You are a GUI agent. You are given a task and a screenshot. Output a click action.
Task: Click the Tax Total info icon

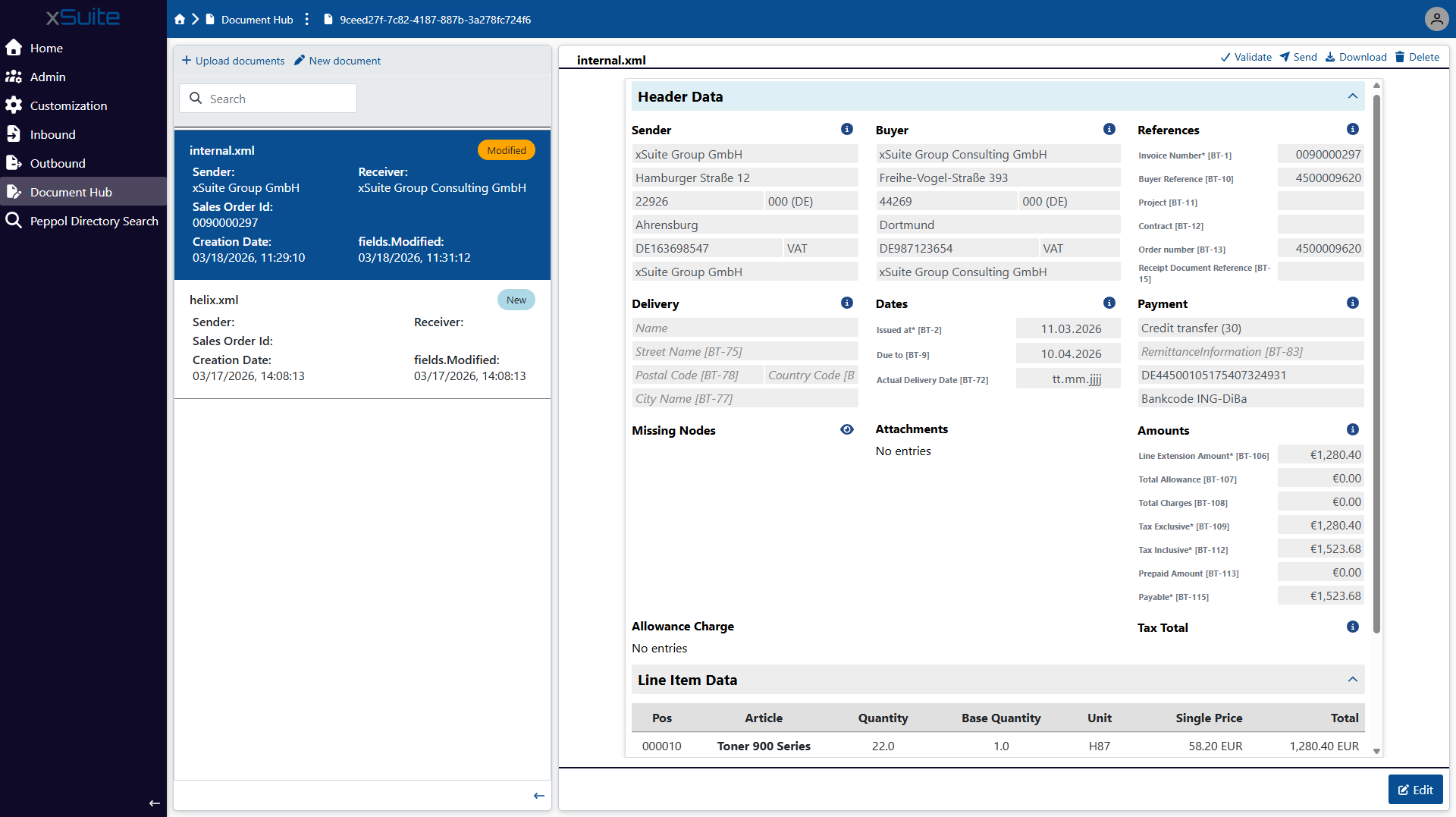point(1353,627)
